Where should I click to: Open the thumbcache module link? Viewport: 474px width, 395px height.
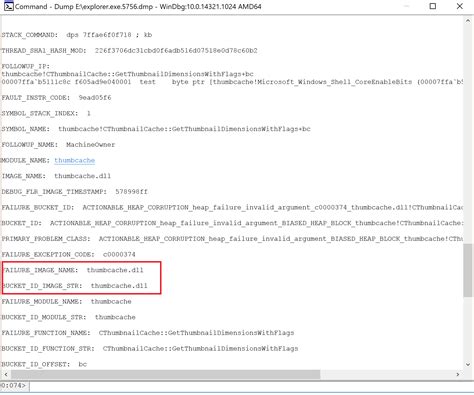coord(75,160)
